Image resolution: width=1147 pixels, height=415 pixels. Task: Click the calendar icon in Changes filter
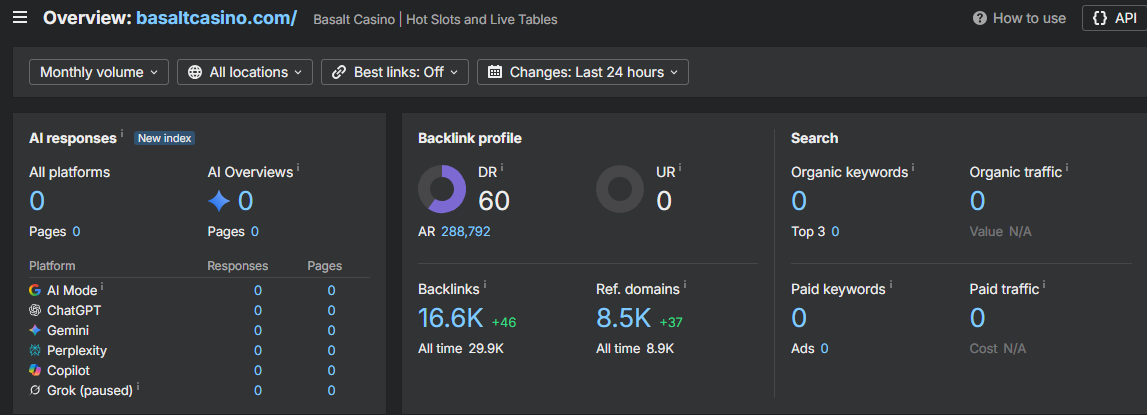494,72
